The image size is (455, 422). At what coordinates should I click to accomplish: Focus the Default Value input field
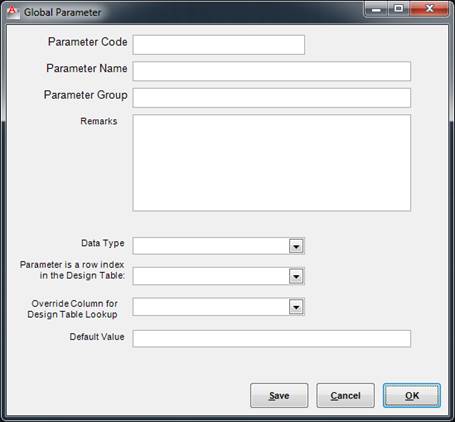pyautogui.click(x=272, y=339)
